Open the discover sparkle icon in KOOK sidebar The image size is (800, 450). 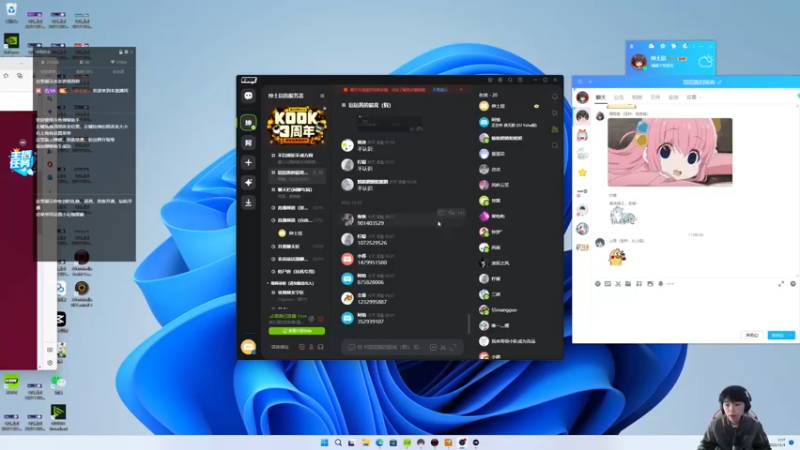click(248, 182)
